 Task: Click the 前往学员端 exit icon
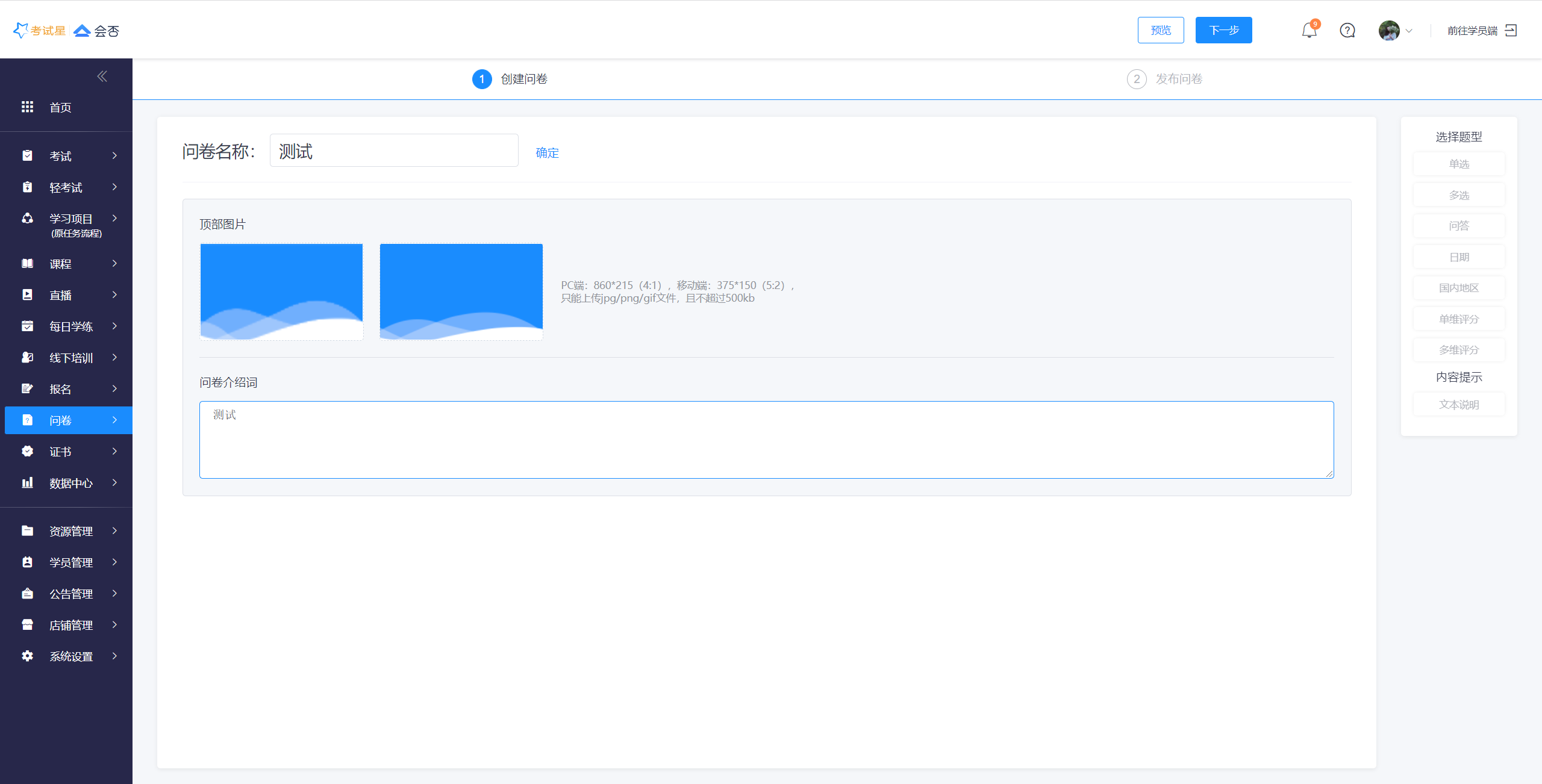(x=1511, y=30)
